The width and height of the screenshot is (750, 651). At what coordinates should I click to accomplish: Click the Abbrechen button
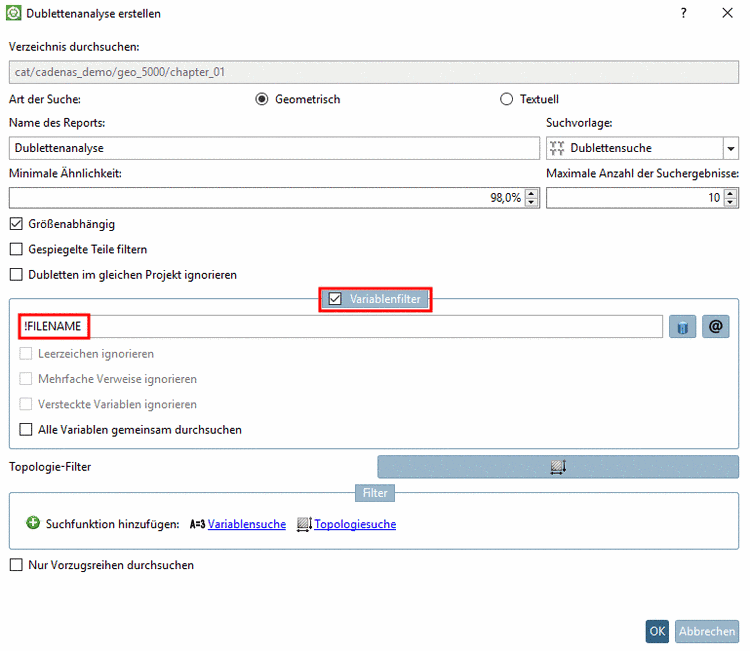tap(706, 631)
